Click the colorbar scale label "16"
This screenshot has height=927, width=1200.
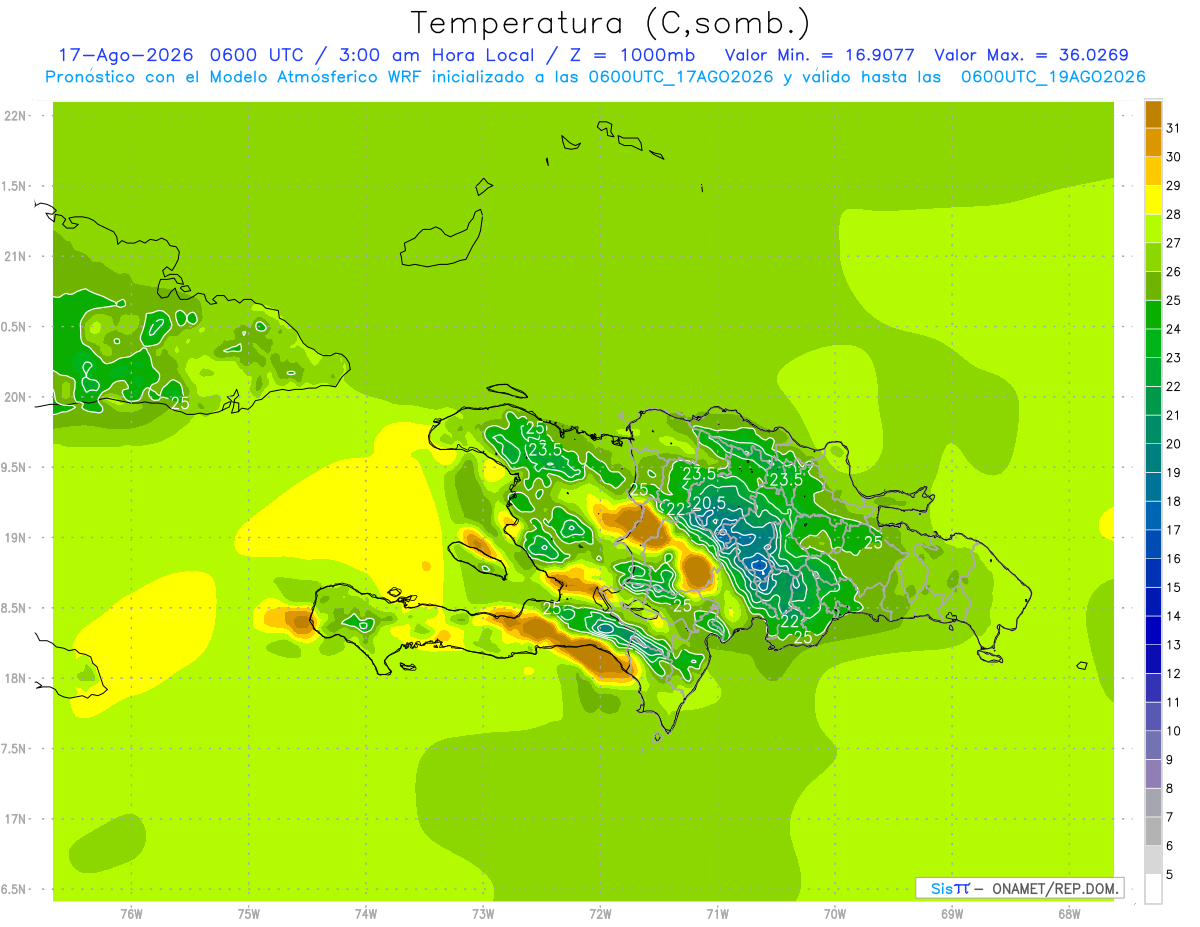(1174, 558)
